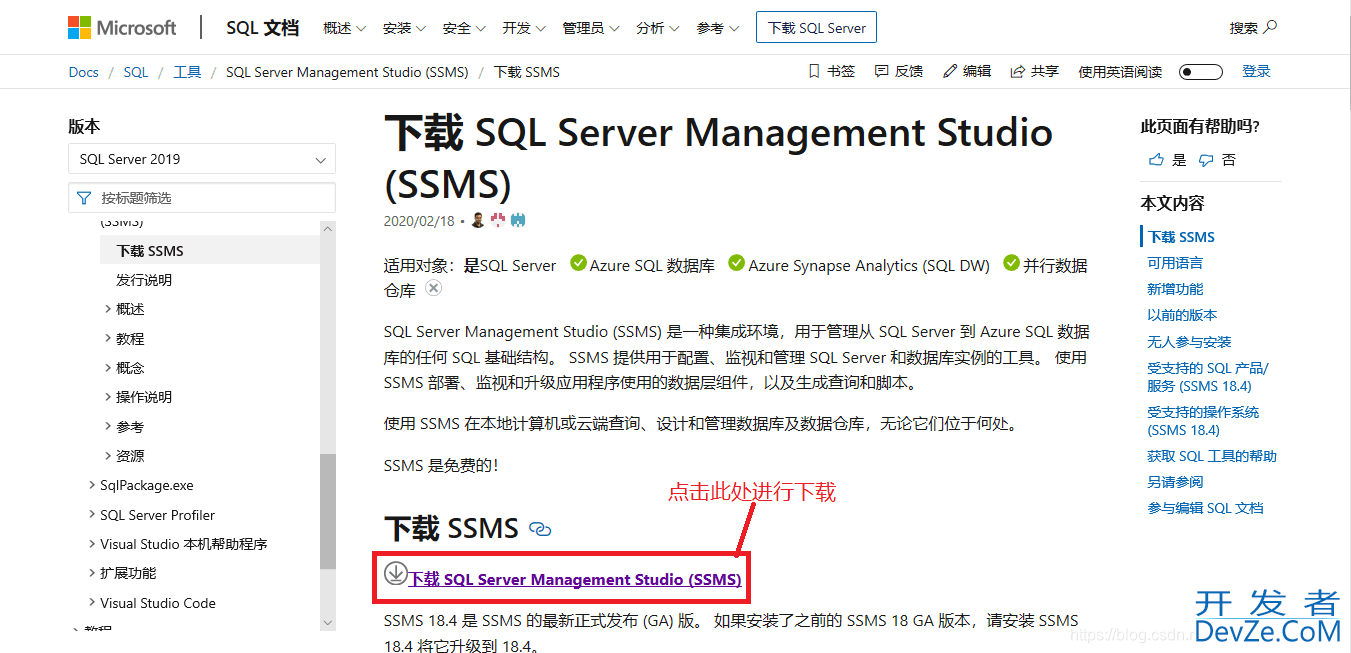Image resolution: width=1351 pixels, height=653 pixels.
Task: Toggle the 使用英语阅读 switch
Action: coord(1201,72)
